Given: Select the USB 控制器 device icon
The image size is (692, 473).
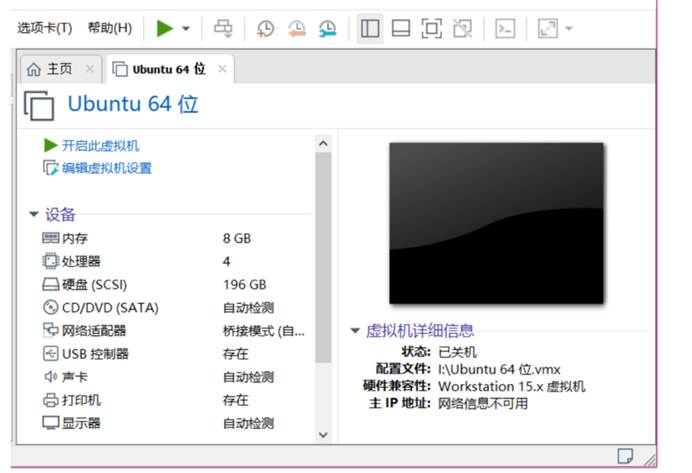Looking at the screenshot, I should (x=50, y=353).
